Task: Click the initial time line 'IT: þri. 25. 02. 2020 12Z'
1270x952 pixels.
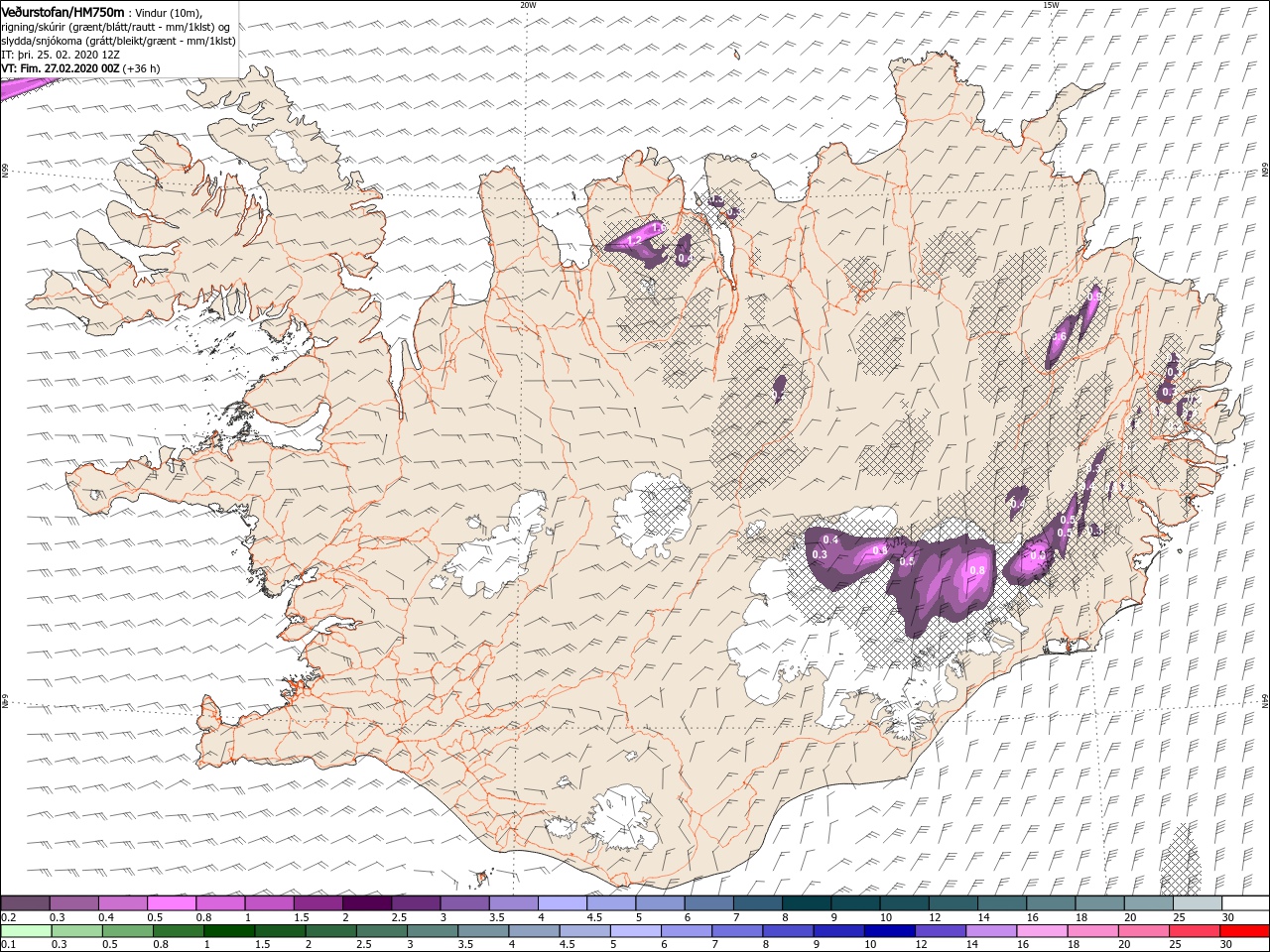Action: click(x=63, y=55)
